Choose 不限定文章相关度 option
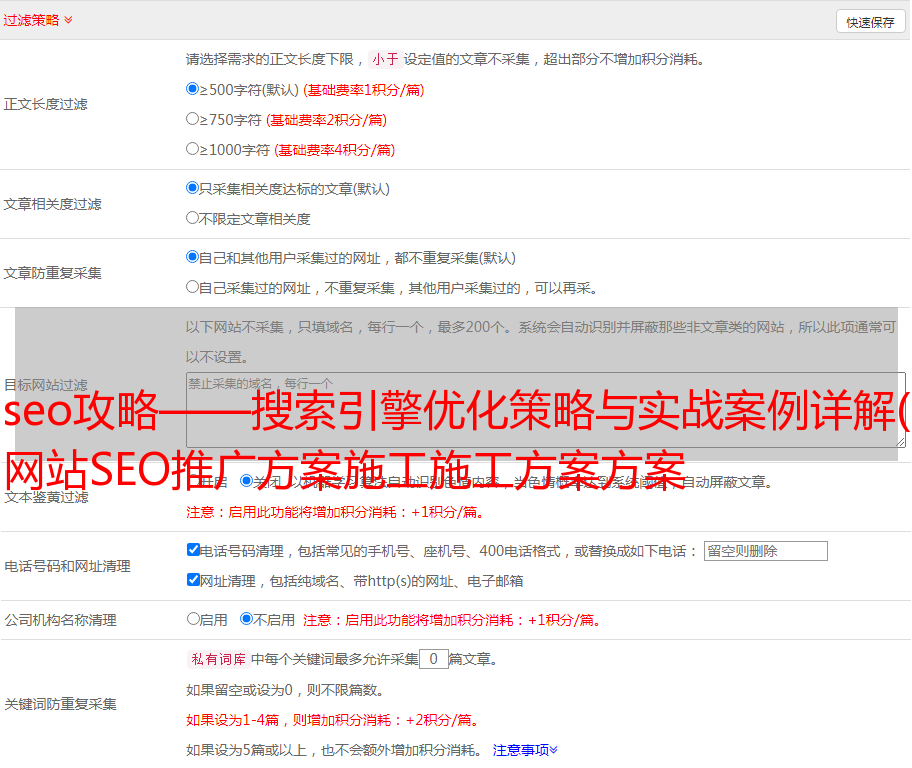912x768 pixels. point(193,218)
